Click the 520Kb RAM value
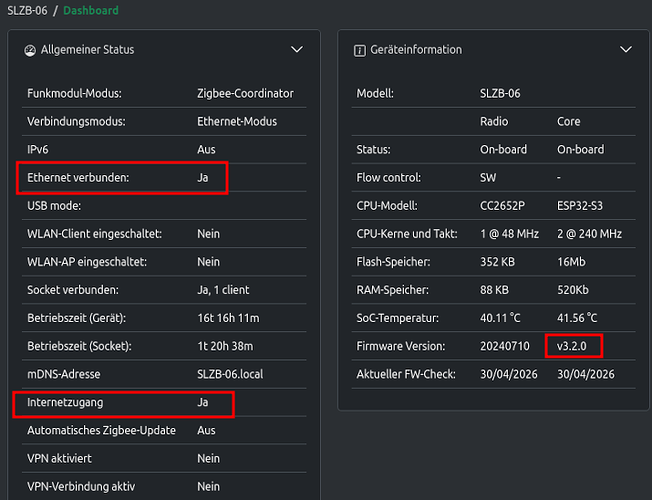This screenshot has width=652, height=500. [x=573, y=290]
